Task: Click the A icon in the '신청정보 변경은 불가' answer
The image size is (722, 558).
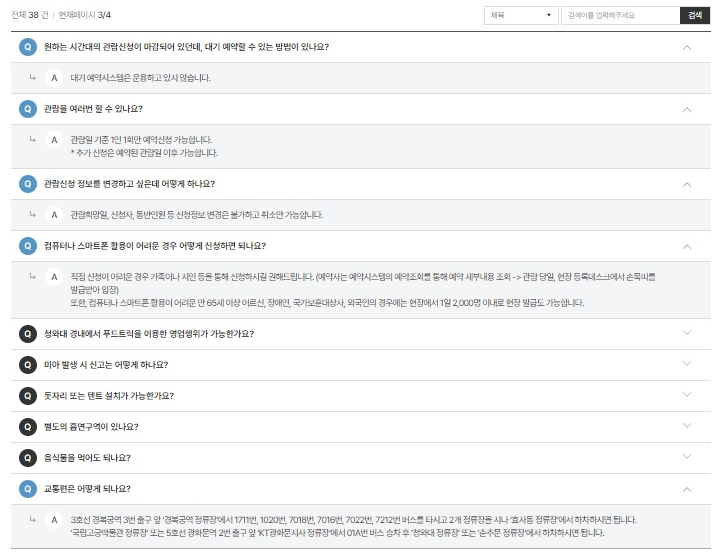Action: tap(54, 215)
